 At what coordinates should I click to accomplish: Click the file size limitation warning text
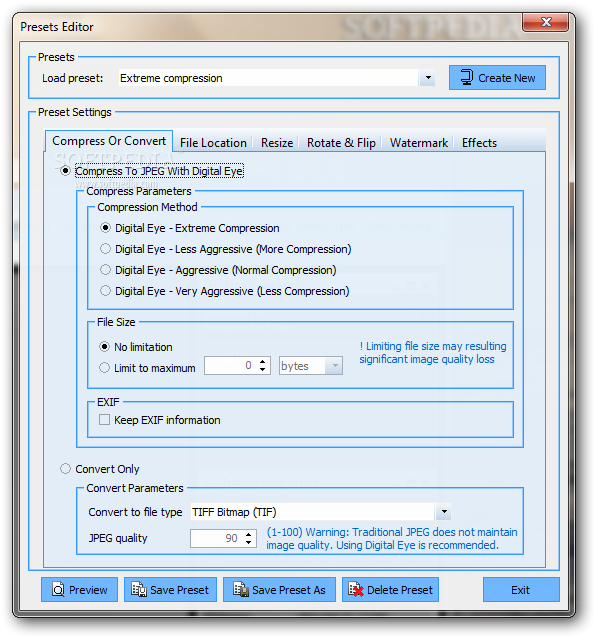pyautogui.click(x=432, y=352)
